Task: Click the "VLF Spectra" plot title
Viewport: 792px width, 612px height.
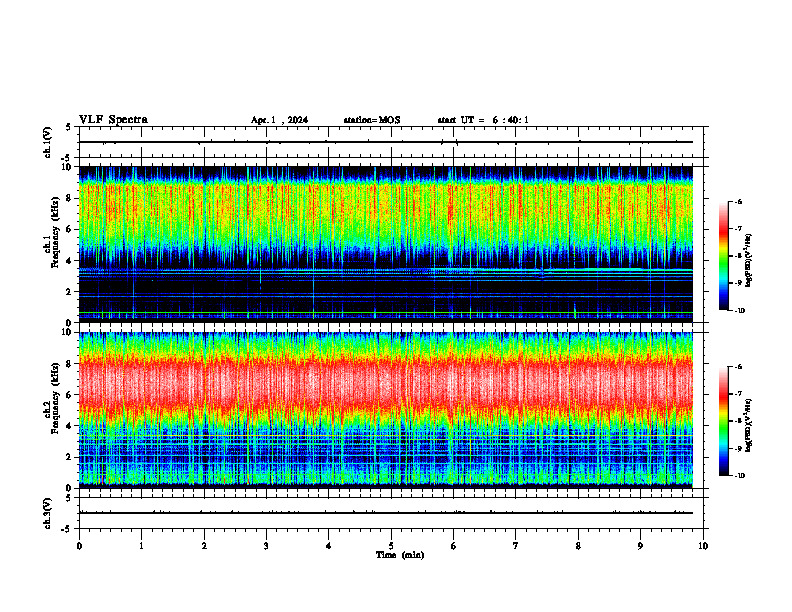Action: [114, 120]
